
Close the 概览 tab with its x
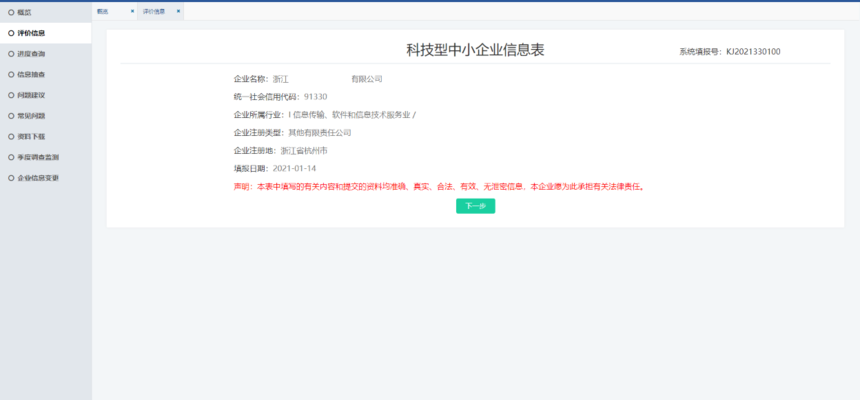(x=132, y=11)
